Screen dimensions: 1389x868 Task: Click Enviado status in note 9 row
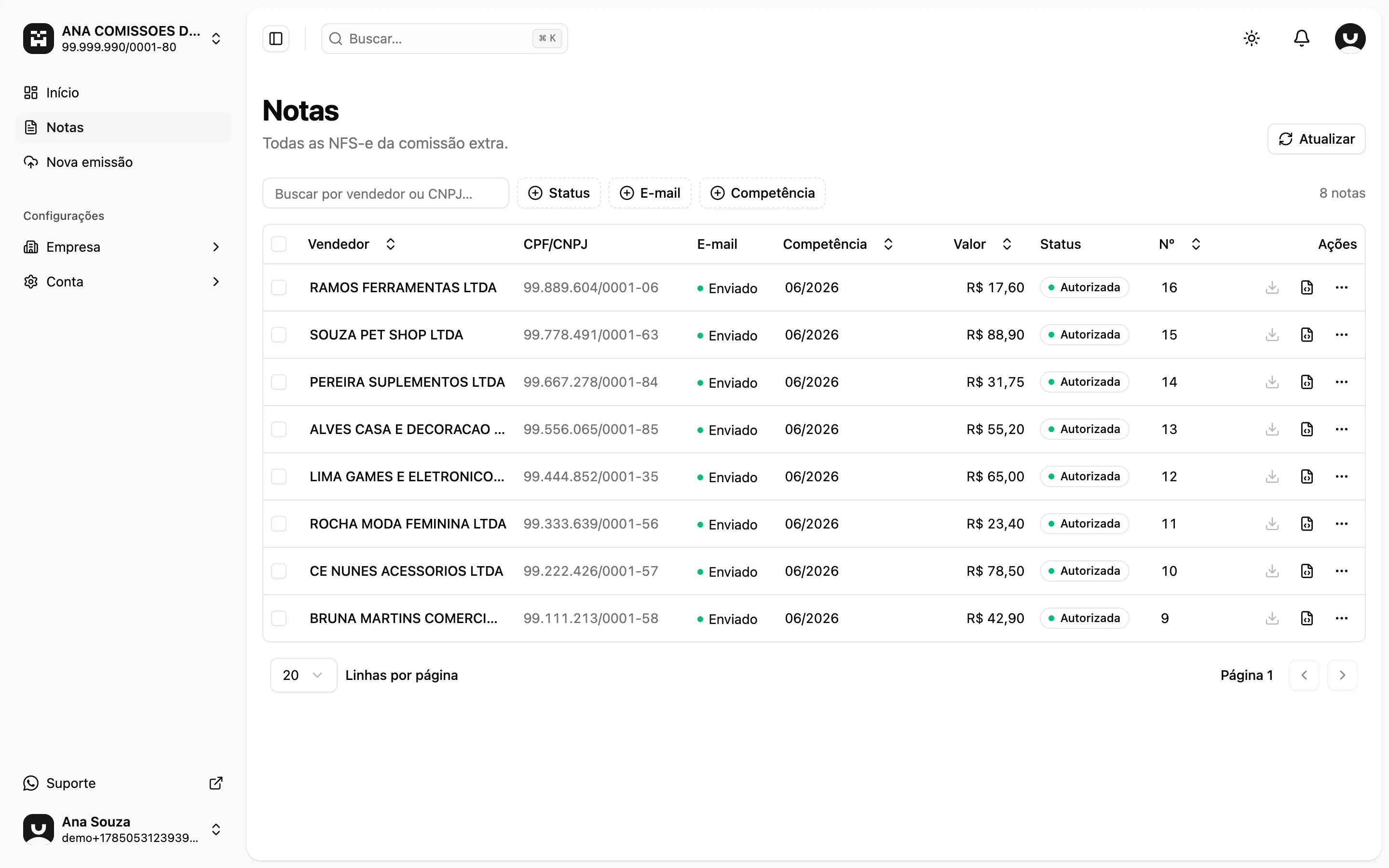(x=727, y=619)
